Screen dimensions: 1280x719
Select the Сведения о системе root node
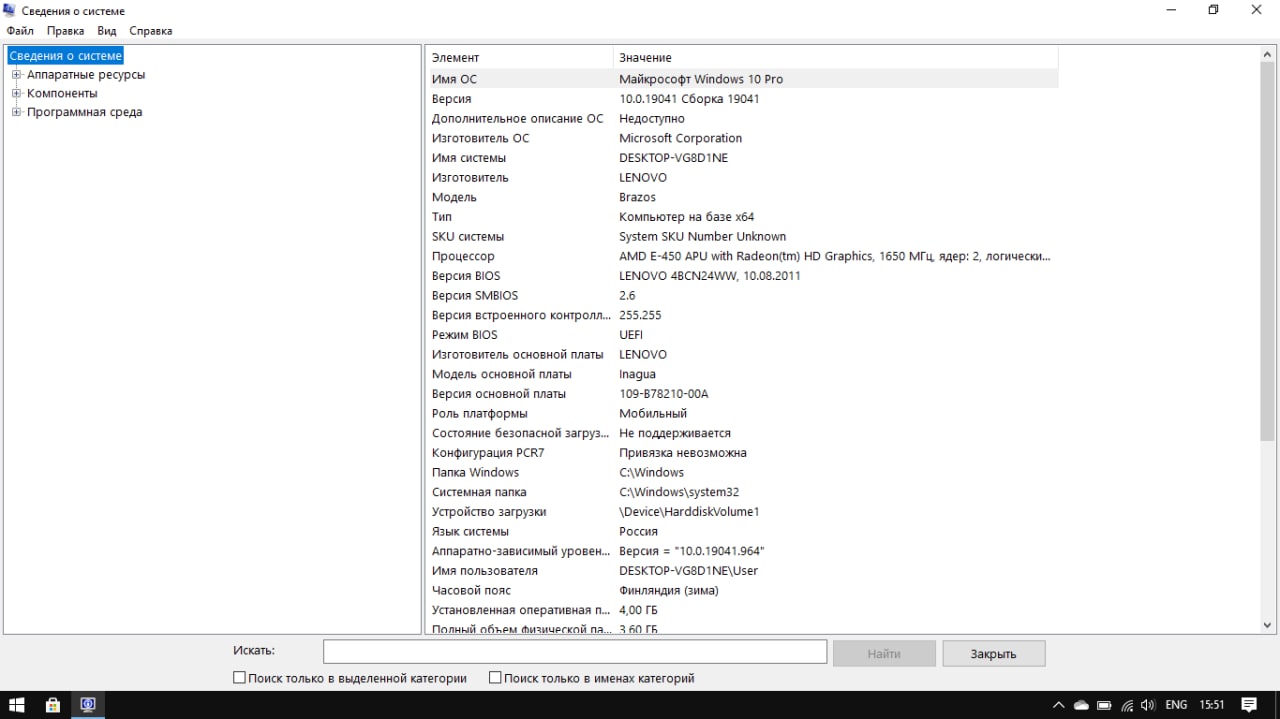(65, 56)
